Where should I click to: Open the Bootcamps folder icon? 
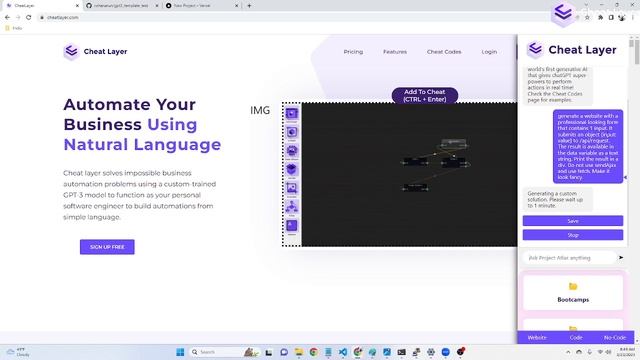pyautogui.click(x=573, y=287)
